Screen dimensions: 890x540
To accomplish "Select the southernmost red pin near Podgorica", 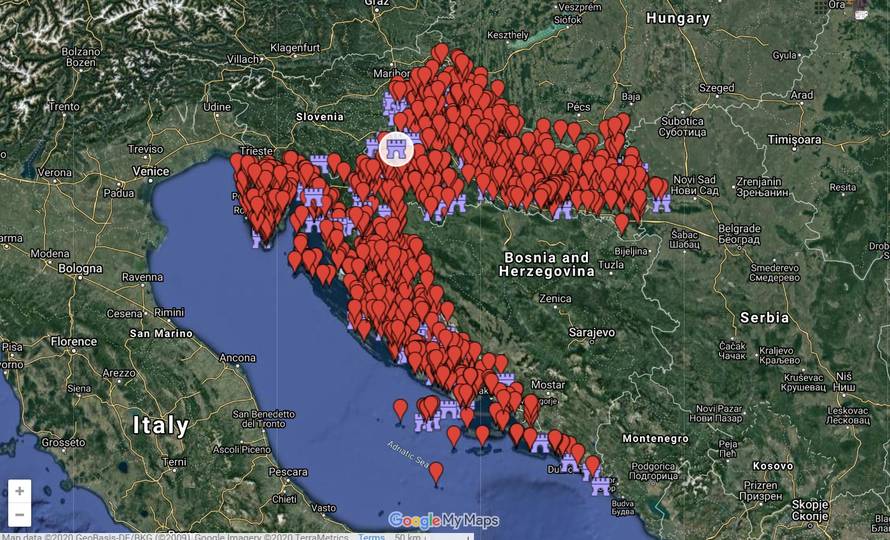I will 593,466.
